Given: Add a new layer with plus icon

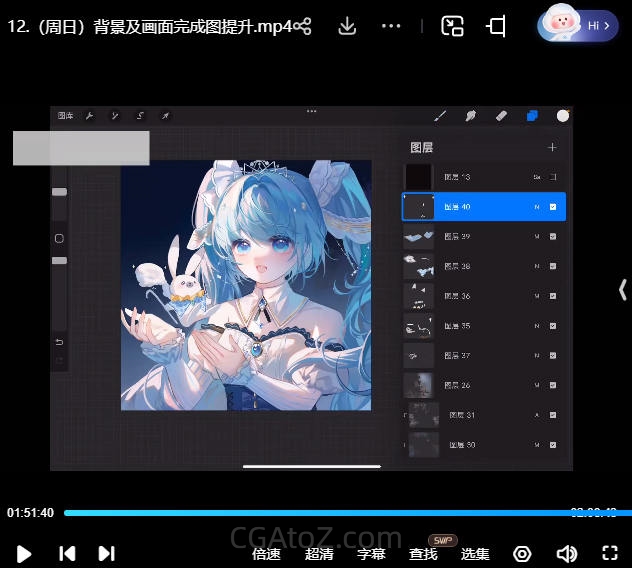Looking at the screenshot, I should pos(552,147).
